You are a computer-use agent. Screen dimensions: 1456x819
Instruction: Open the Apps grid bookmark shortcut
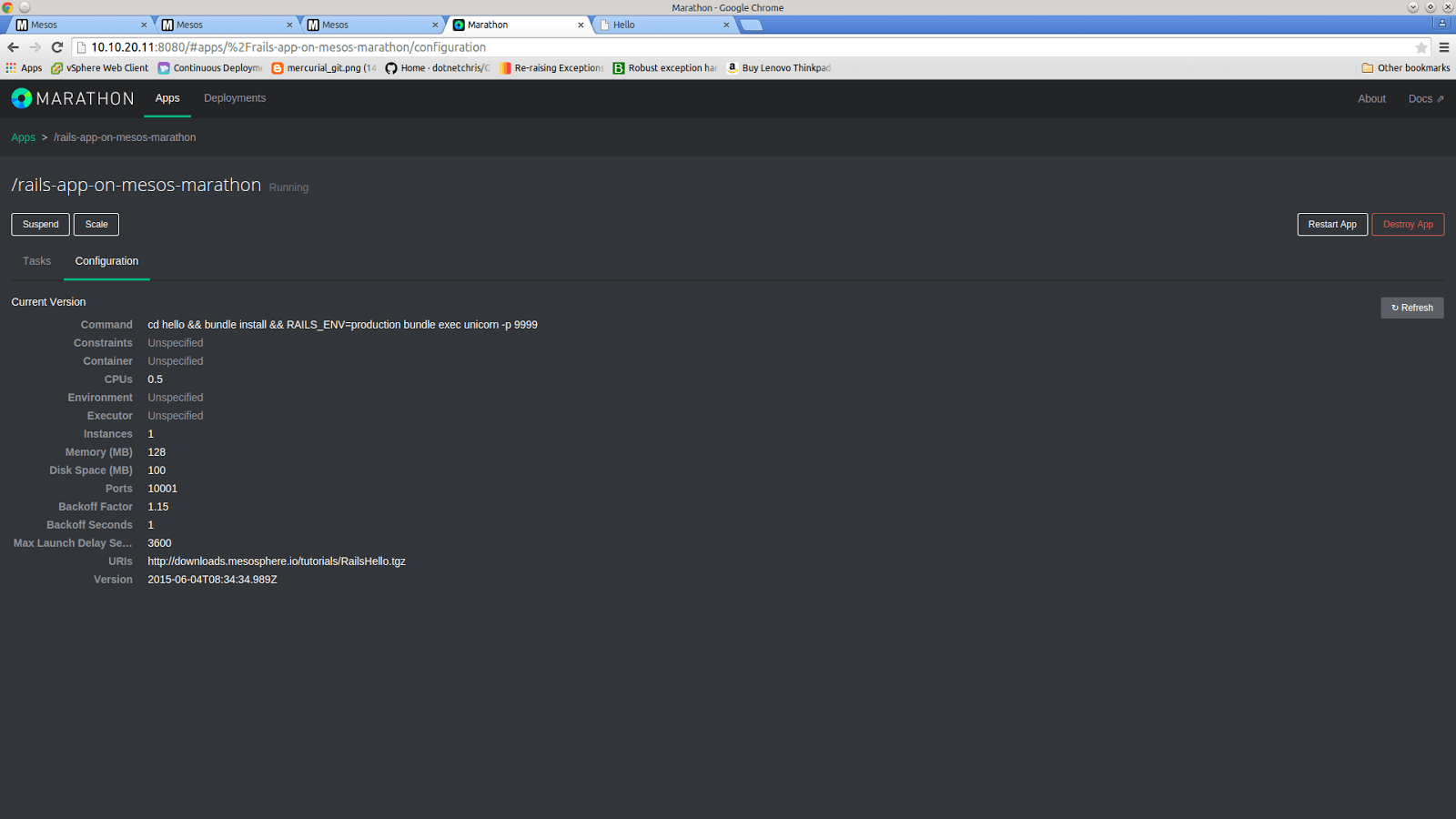24,68
